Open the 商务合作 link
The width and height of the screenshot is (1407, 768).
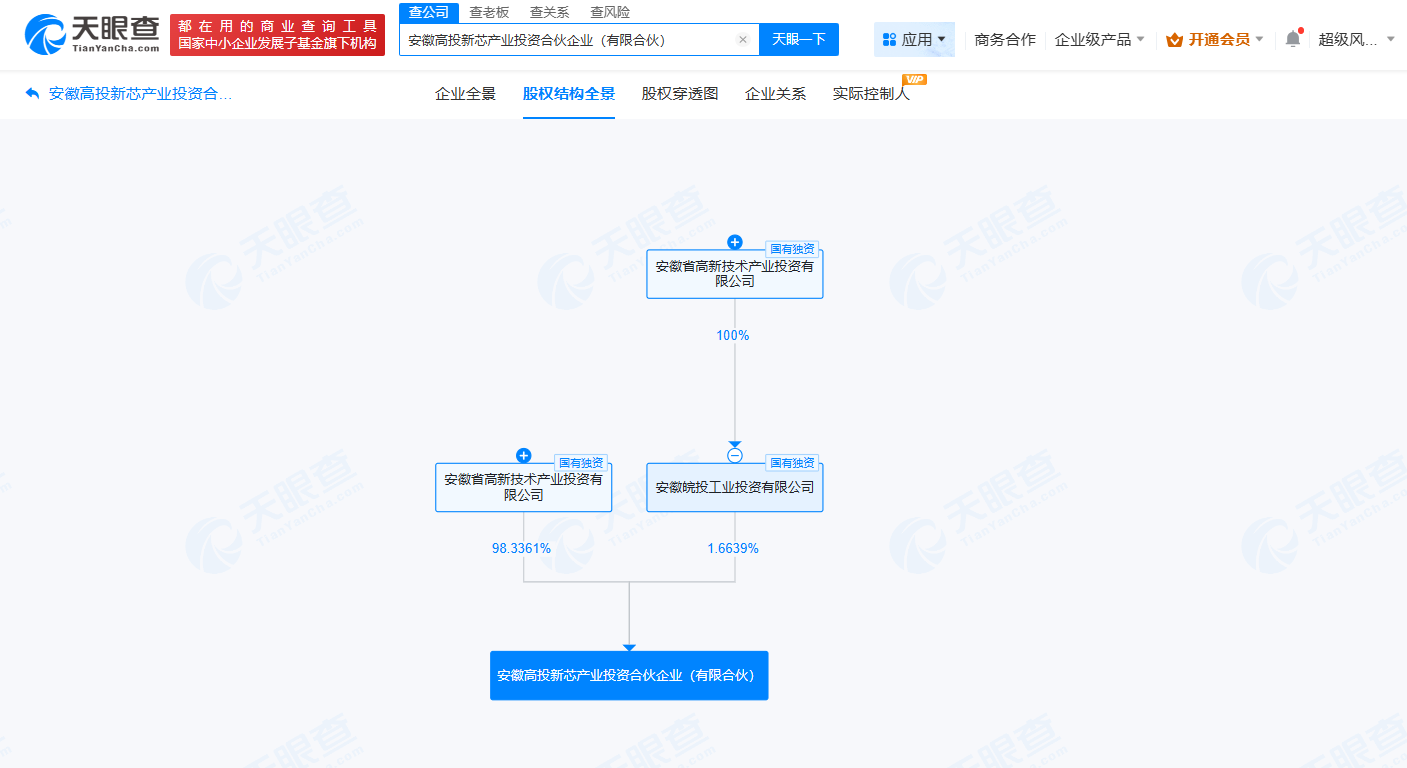pyautogui.click(x=1003, y=37)
